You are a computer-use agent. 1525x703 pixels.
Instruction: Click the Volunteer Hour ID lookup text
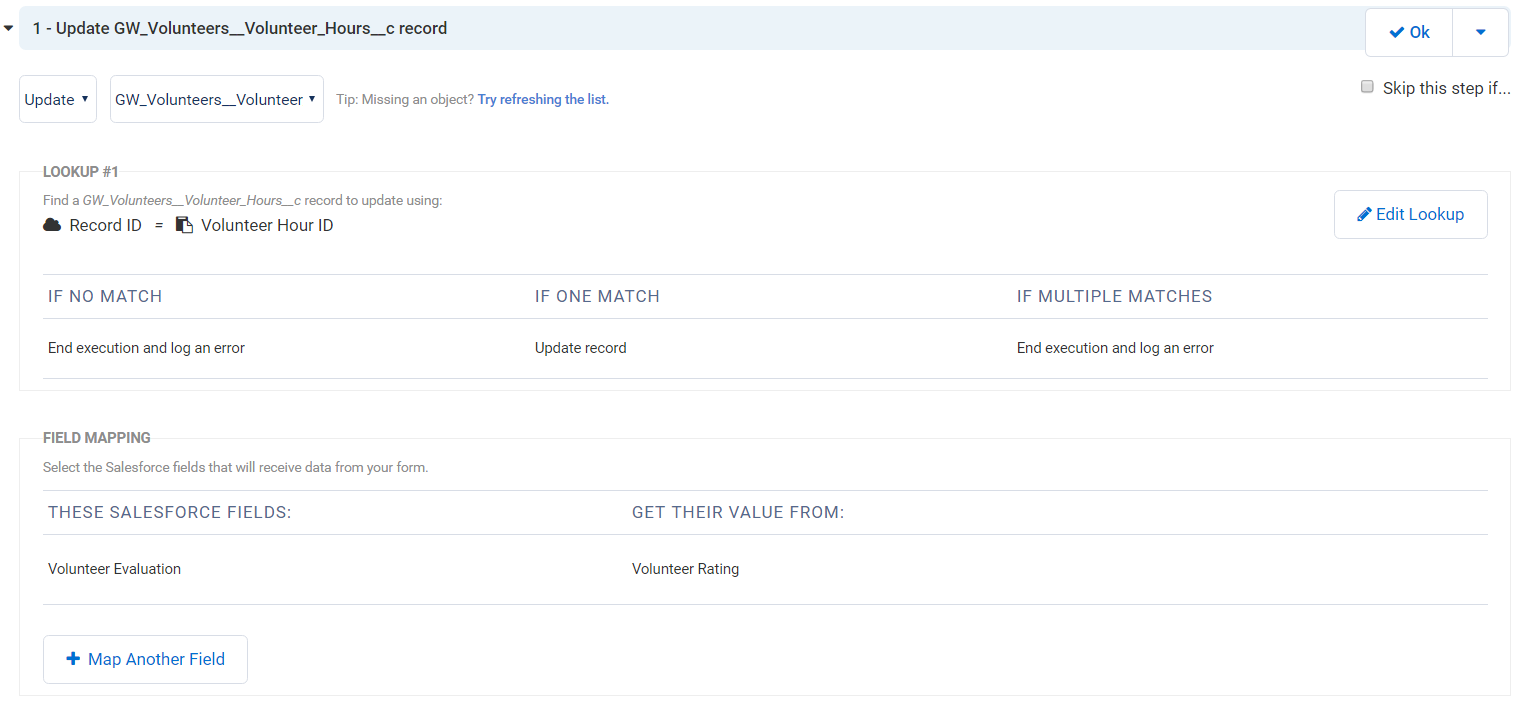267,225
